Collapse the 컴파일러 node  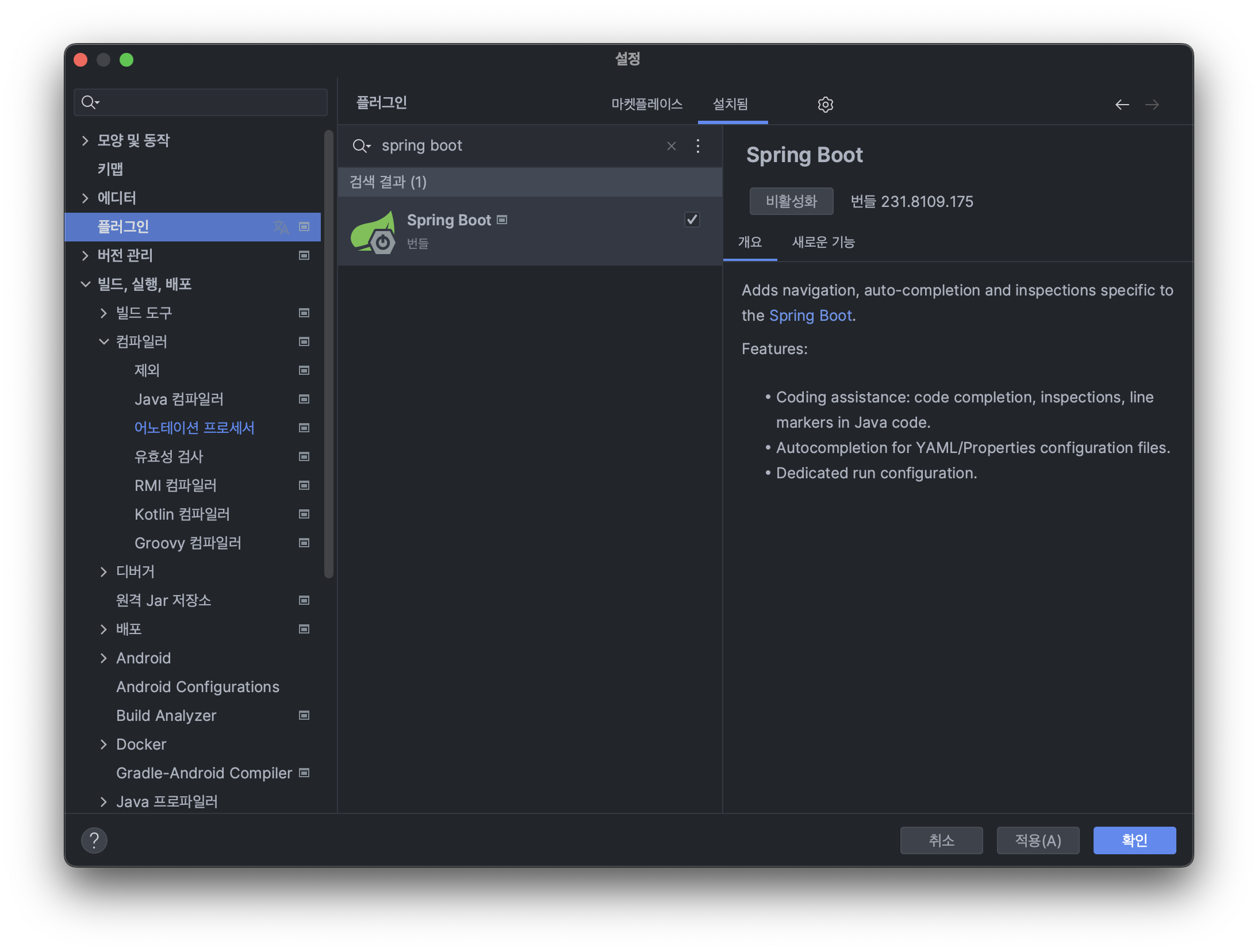103,341
